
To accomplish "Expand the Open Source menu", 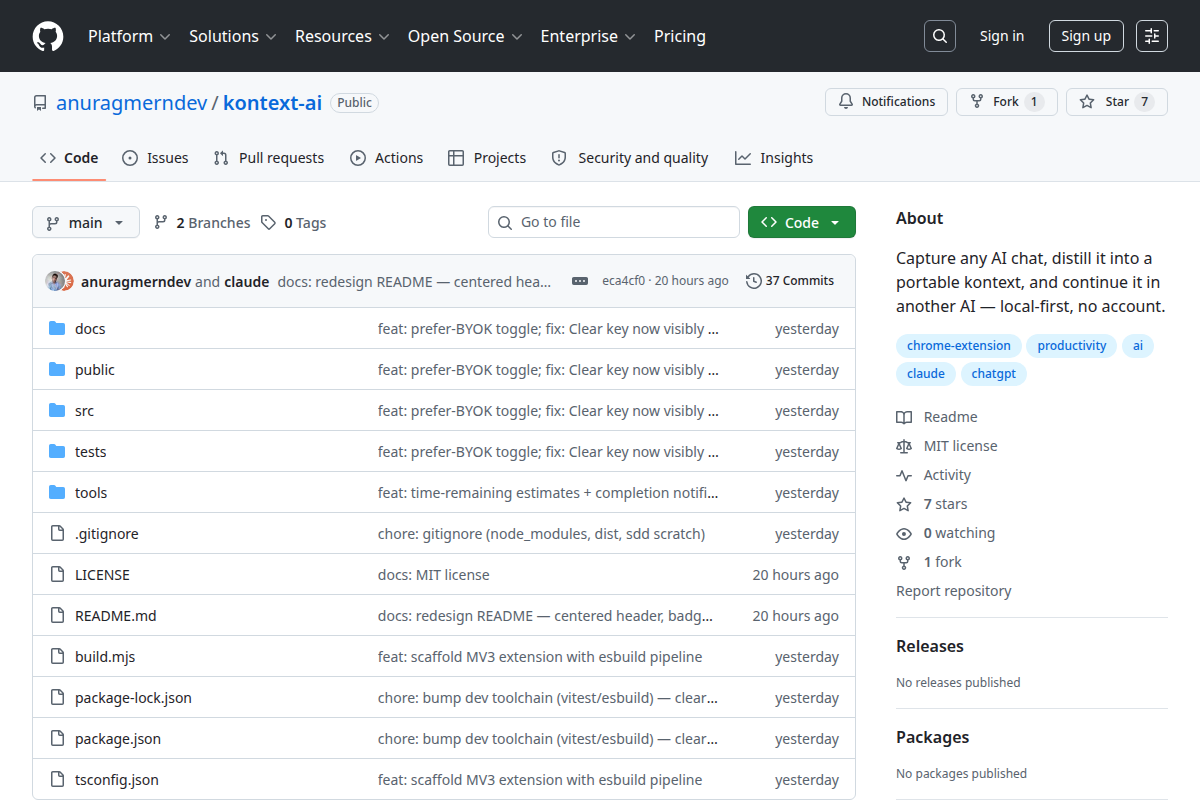I will pos(465,36).
